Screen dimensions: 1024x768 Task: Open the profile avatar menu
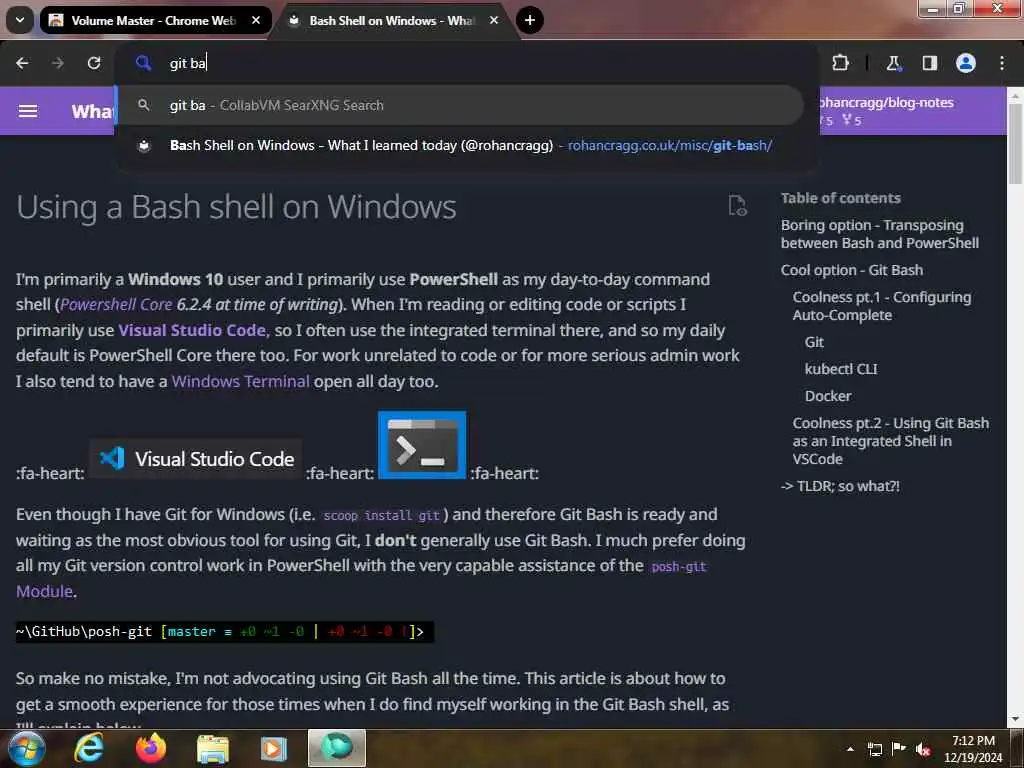[x=965, y=63]
